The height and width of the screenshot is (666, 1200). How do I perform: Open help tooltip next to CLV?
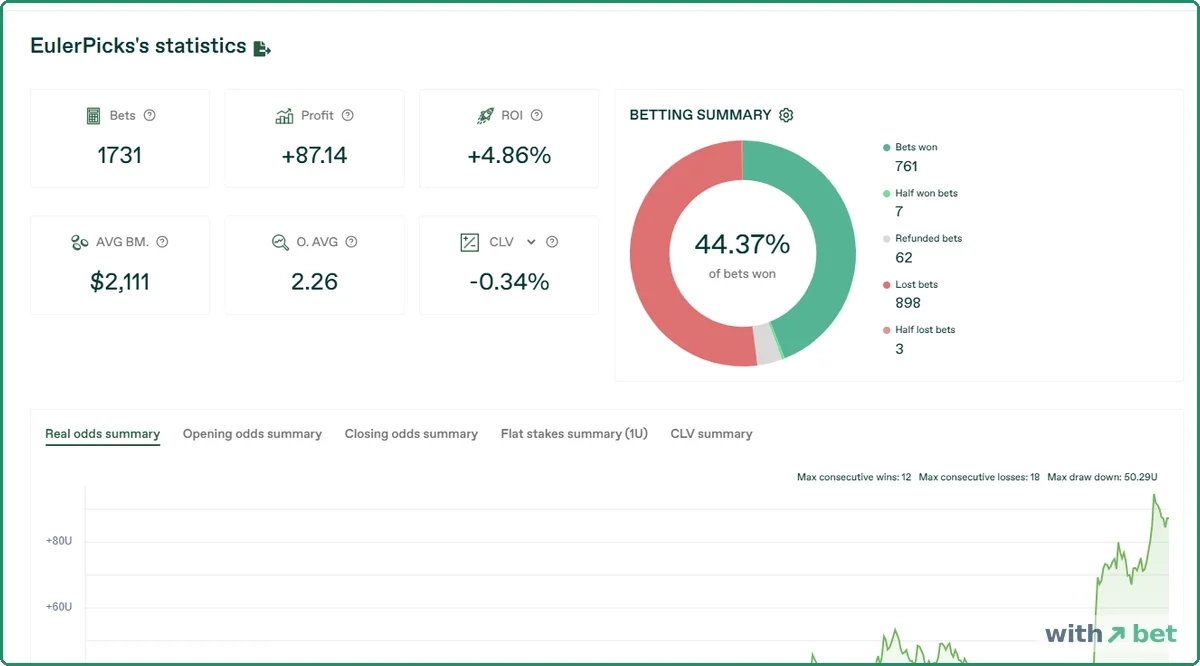tap(552, 241)
